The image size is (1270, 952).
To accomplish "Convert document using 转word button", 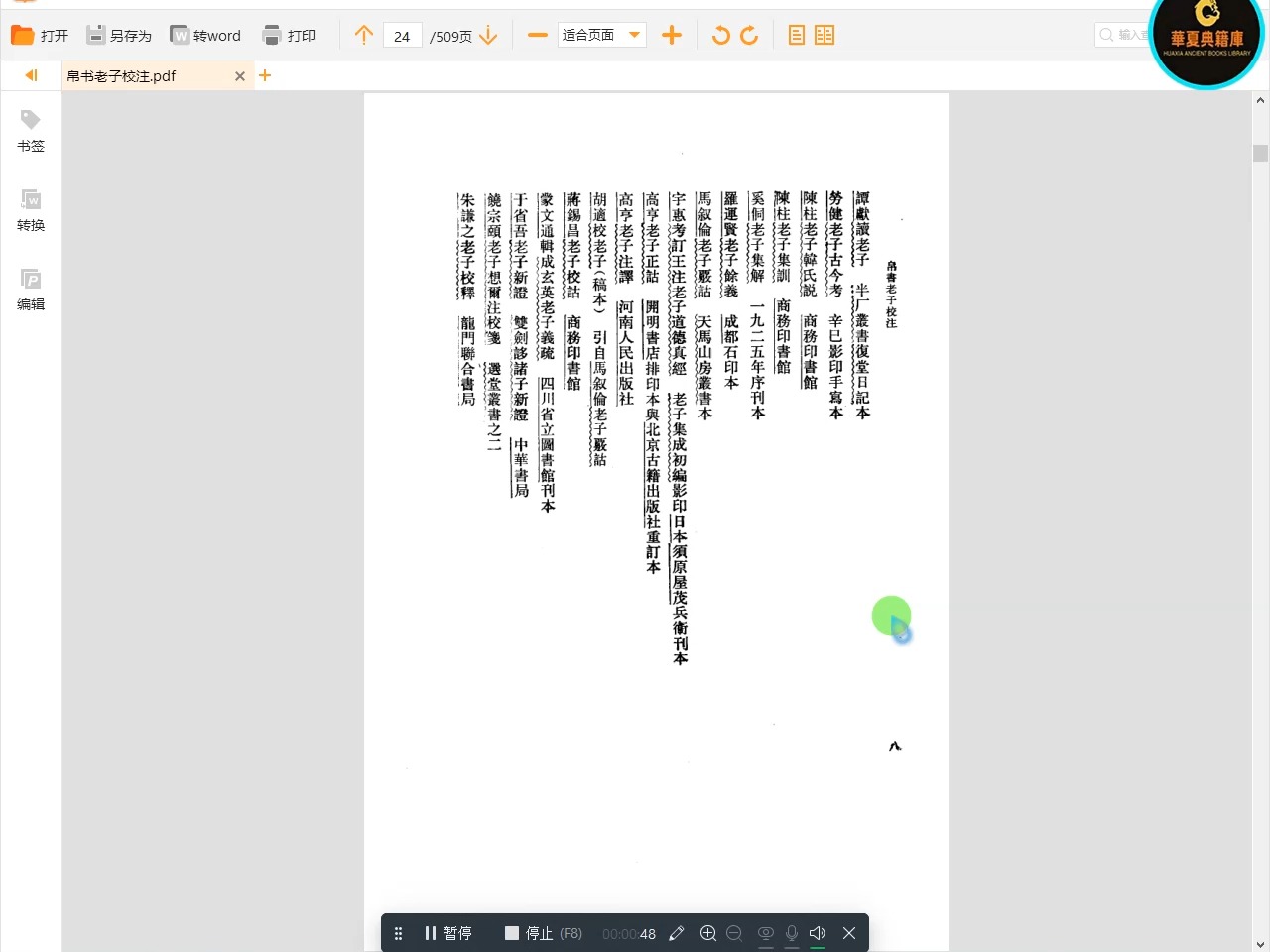I will (x=205, y=36).
